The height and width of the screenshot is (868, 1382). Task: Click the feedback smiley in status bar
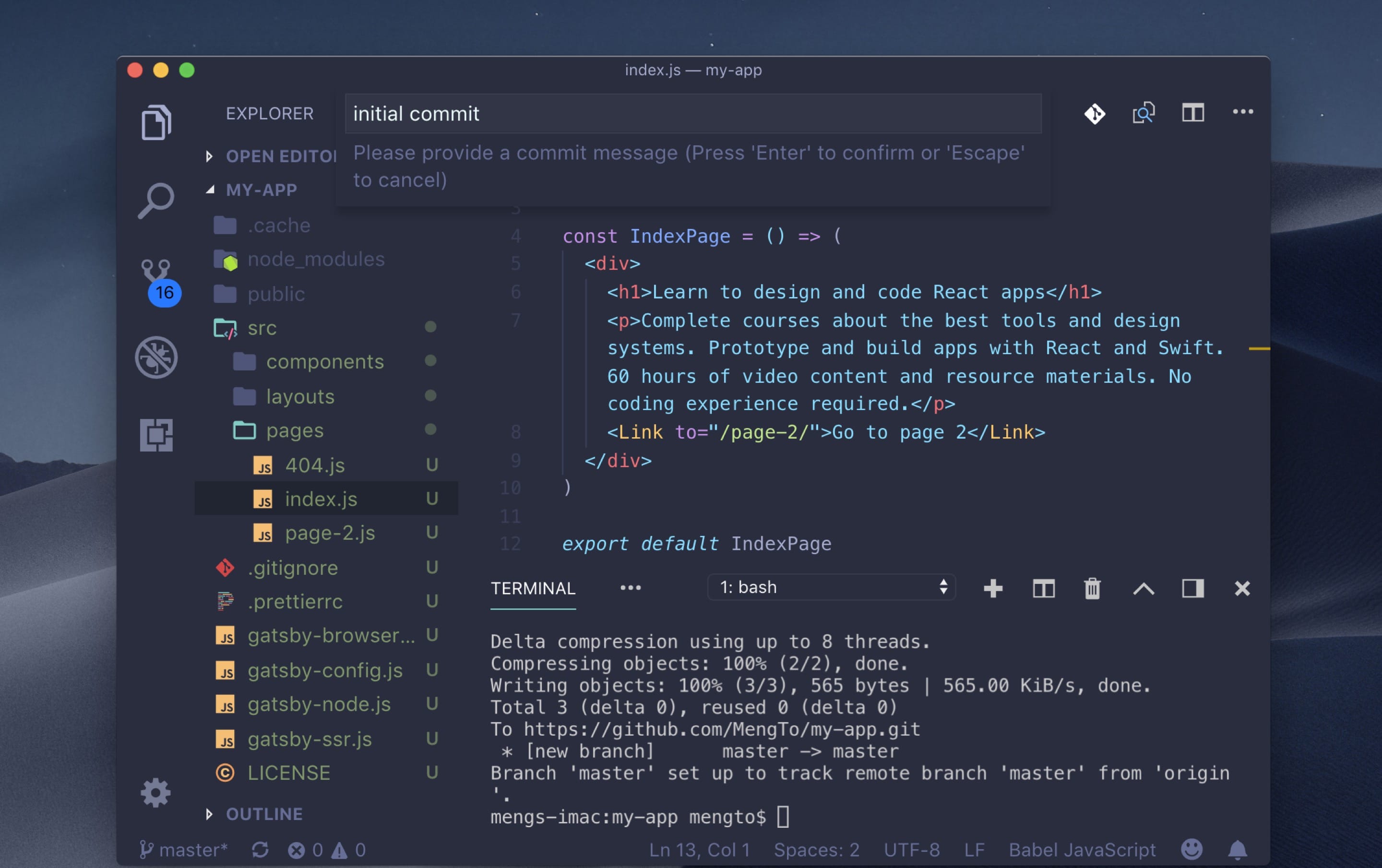1191,849
